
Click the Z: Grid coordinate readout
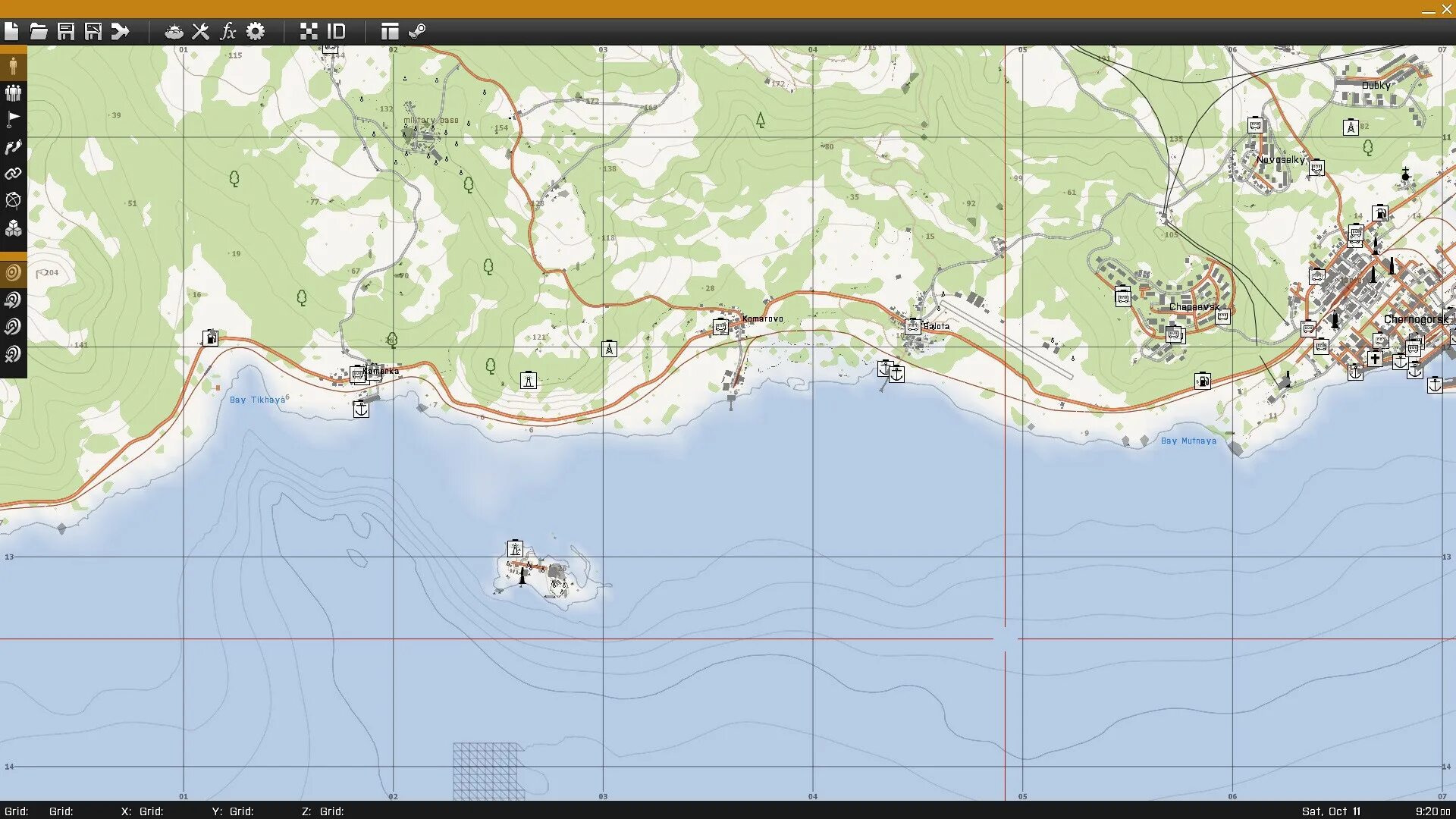[x=323, y=811]
